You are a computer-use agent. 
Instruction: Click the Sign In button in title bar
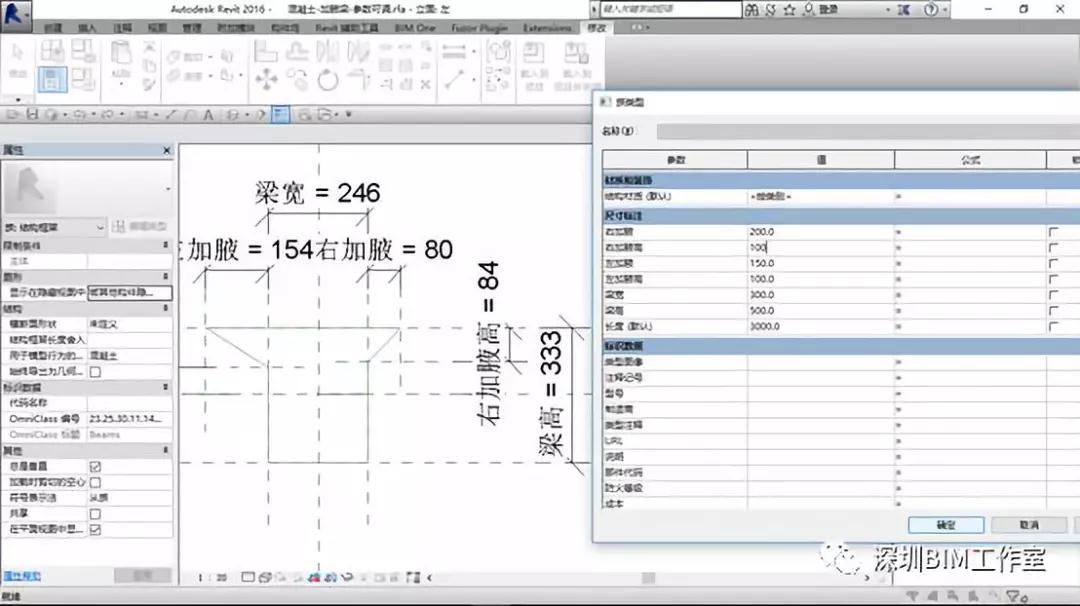[x=820, y=10]
